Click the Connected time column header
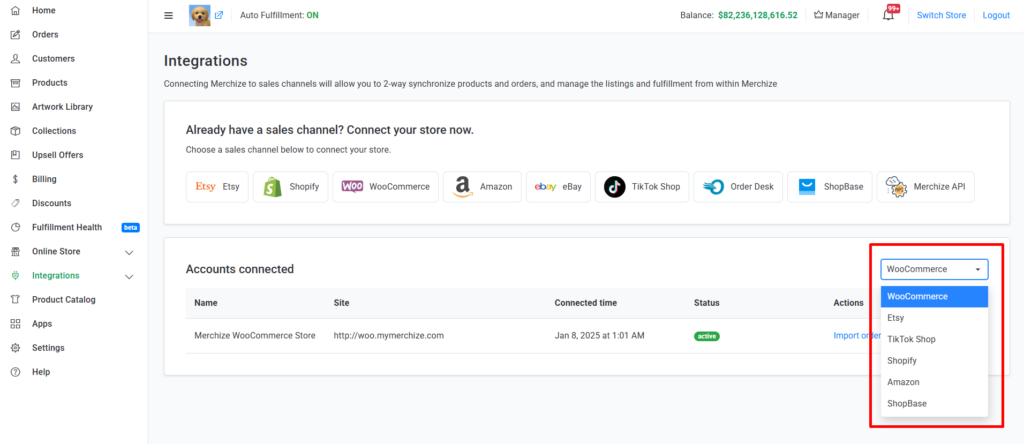The width and height of the screenshot is (1024, 444). pos(586,303)
